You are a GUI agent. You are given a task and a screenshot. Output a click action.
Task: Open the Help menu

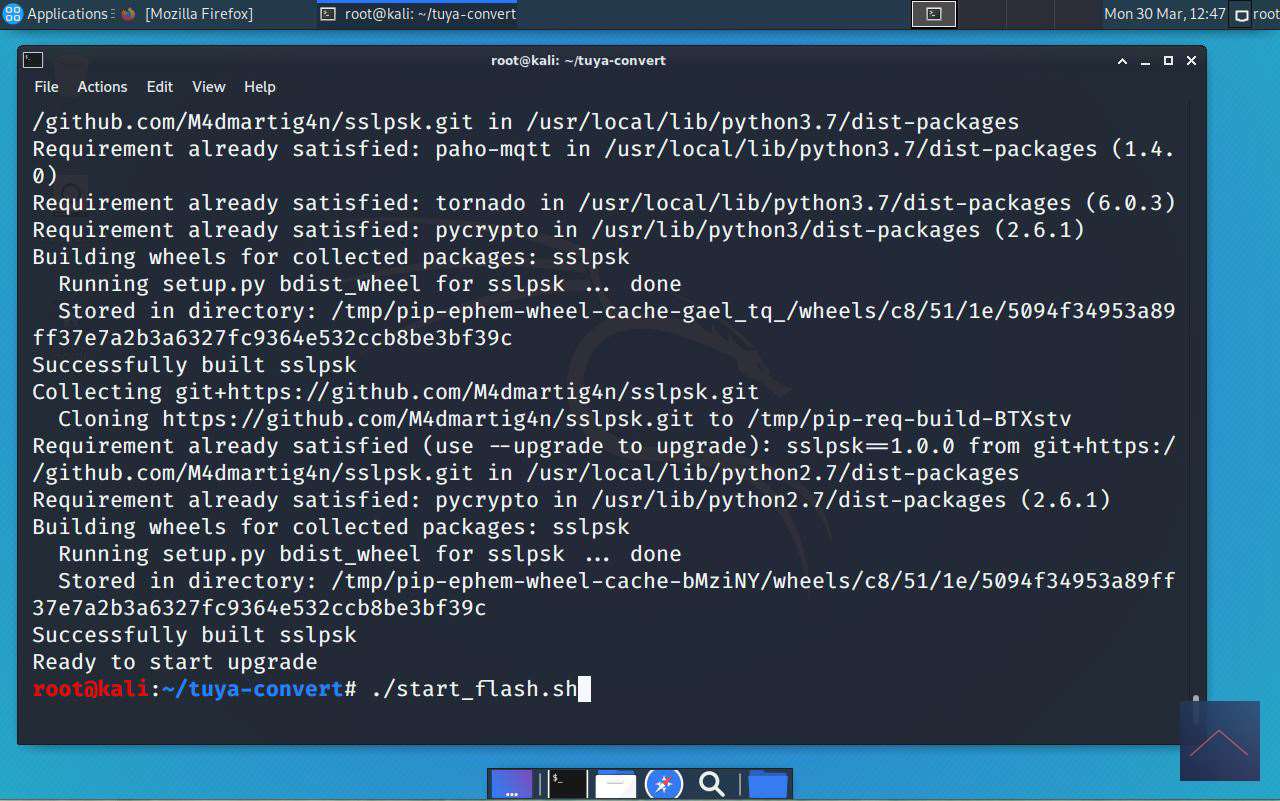(260, 87)
